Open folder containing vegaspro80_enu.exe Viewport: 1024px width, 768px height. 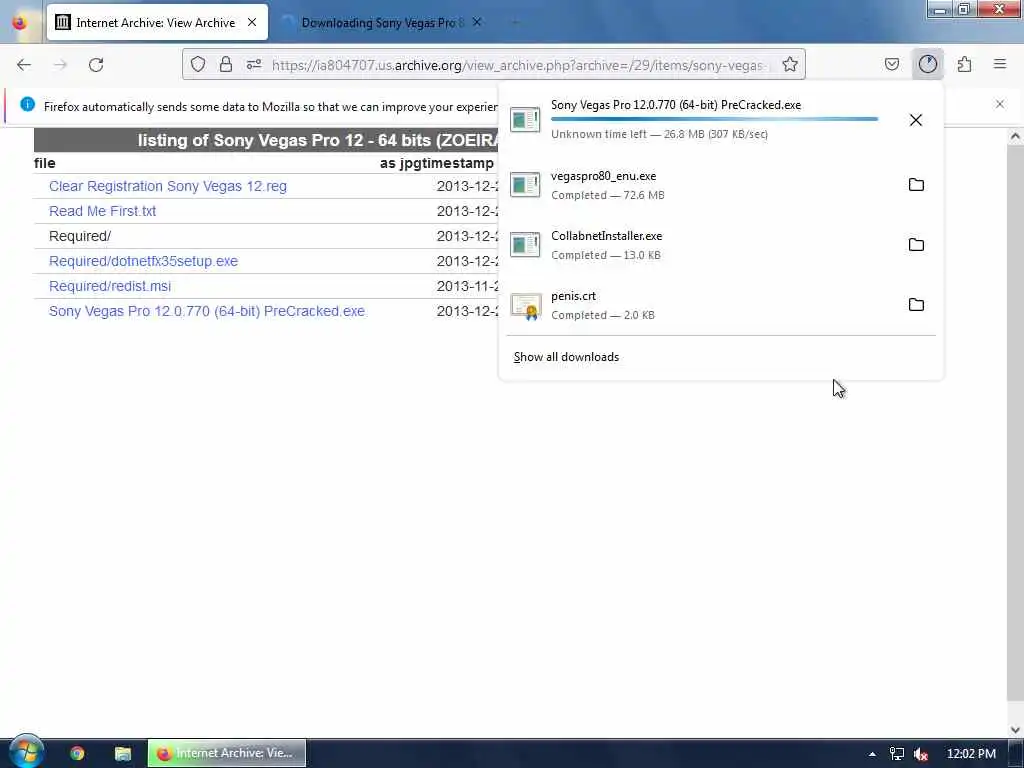(x=916, y=185)
